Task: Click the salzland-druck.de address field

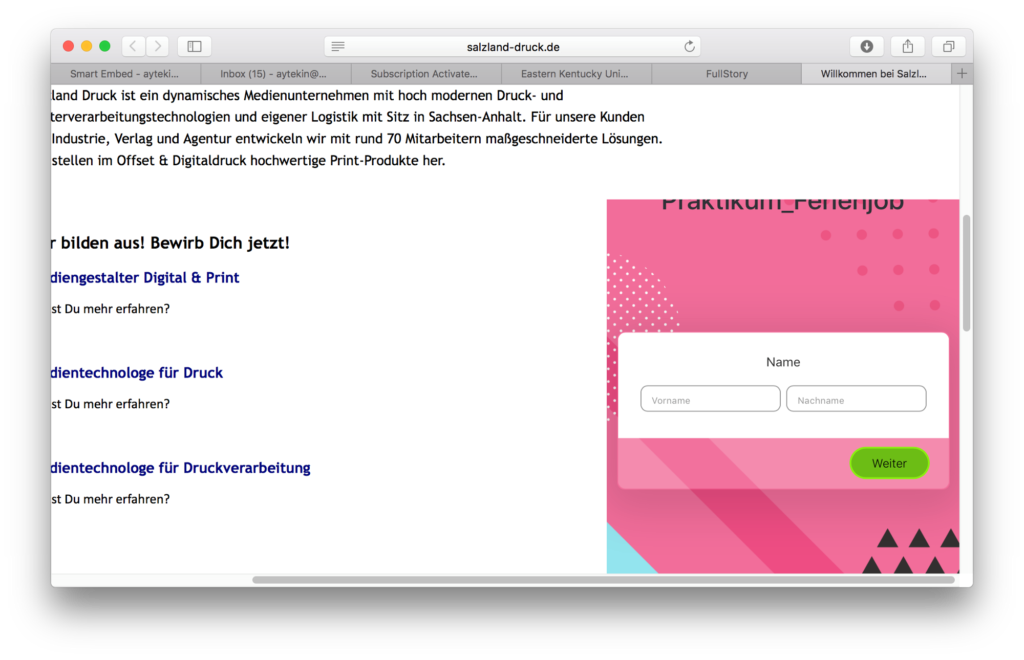Action: pos(513,46)
